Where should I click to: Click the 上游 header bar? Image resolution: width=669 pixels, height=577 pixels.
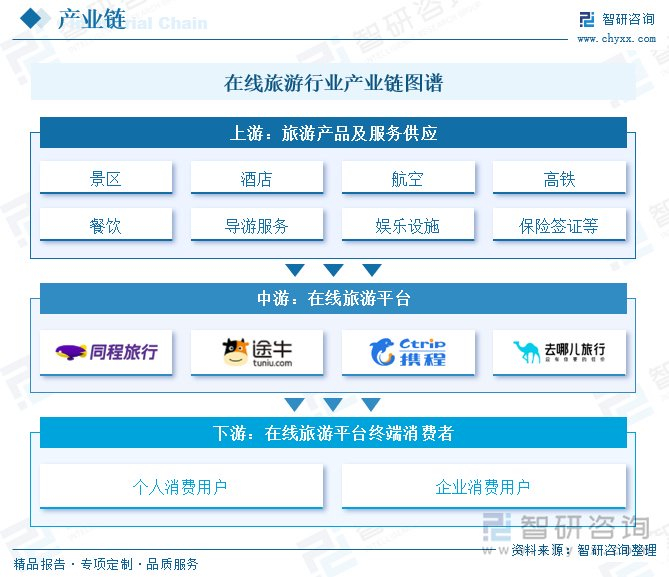pyautogui.click(x=333, y=133)
